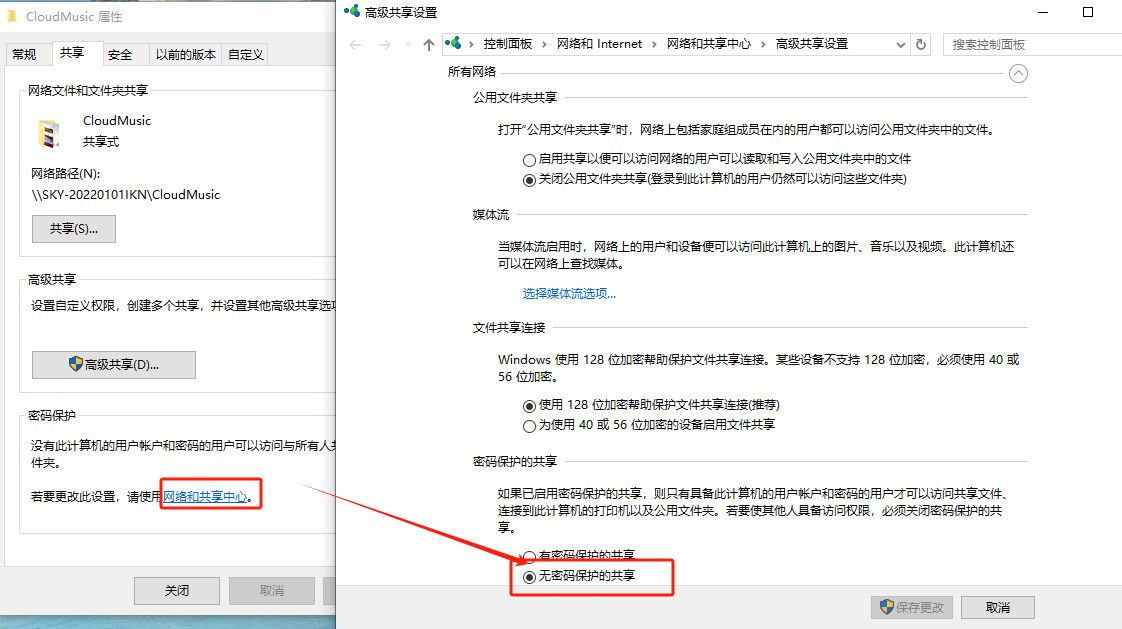Choose 为使用 40 或 56 位加密 option
The image size is (1122, 629).
point(529,425)
